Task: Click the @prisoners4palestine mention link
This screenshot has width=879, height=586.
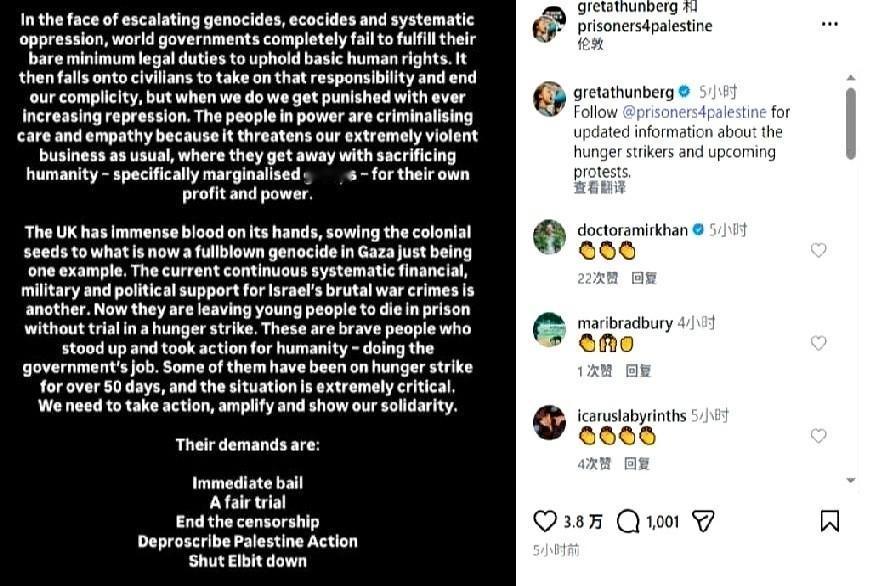Action: (x=694, y=112)
